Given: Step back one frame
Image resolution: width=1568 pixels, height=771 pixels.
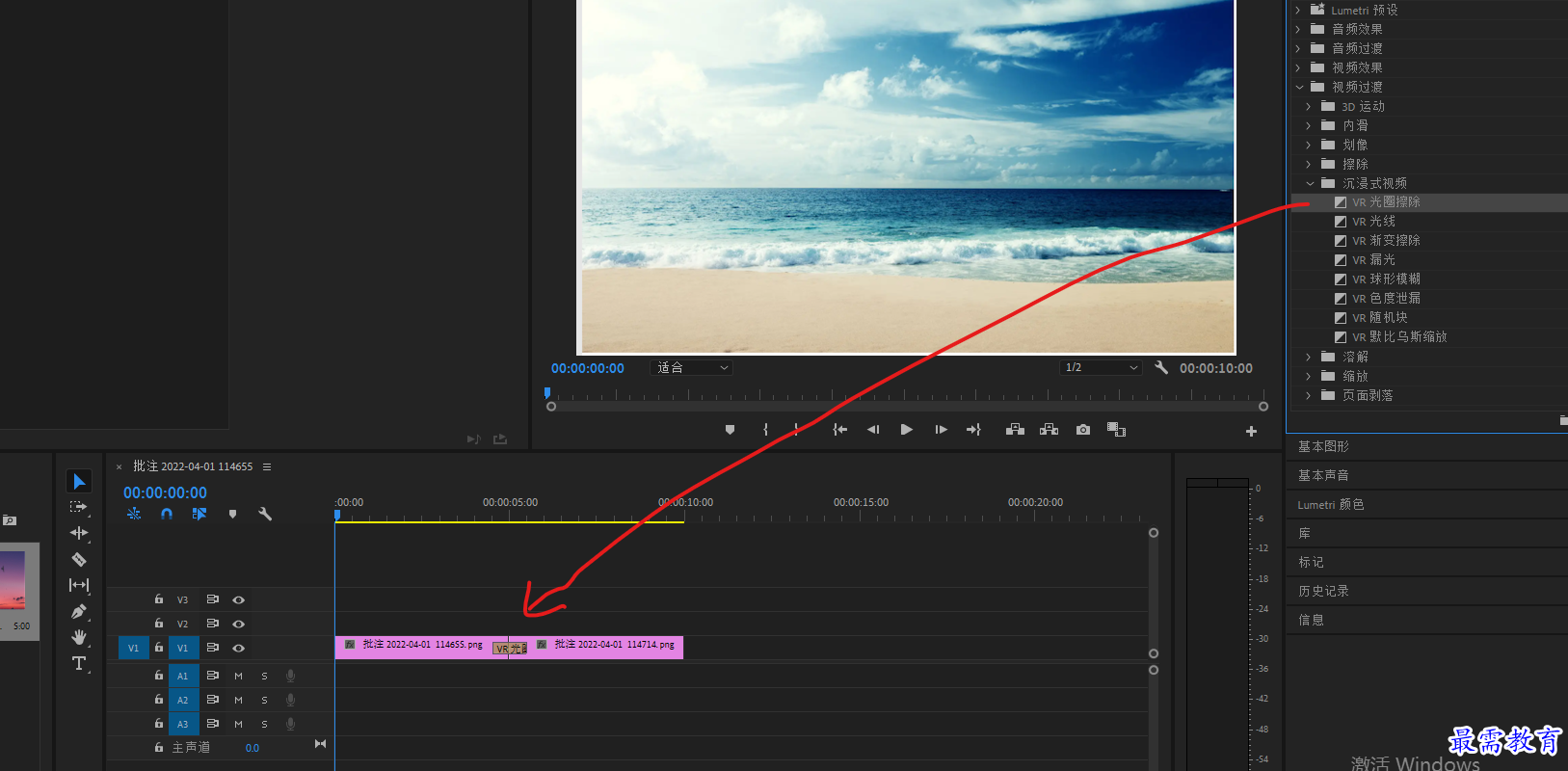Looking at the screenshot, I should [x=873, y=430].
